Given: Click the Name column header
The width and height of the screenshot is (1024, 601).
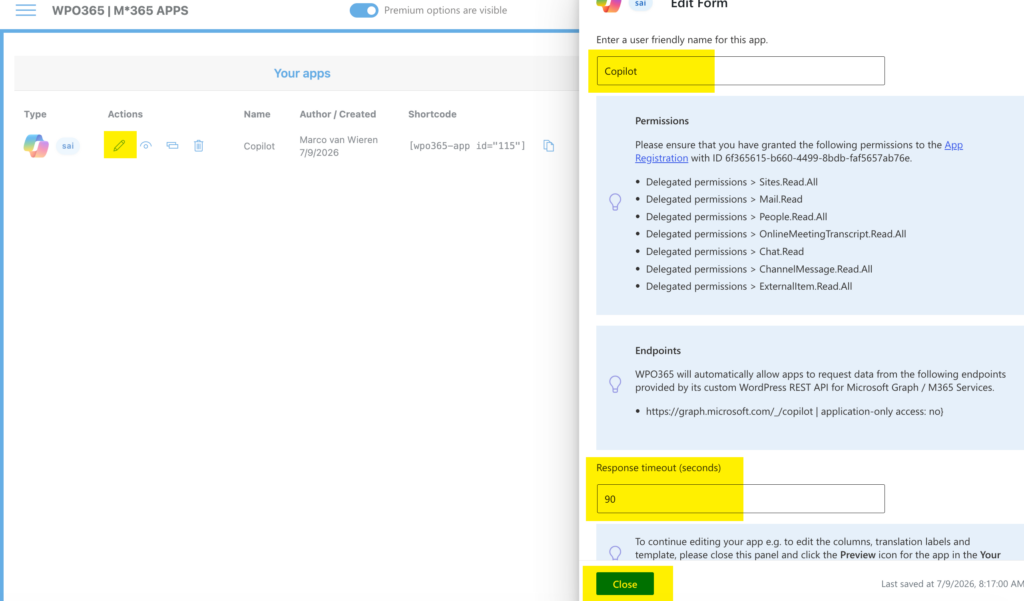Looking at the screenshot, I should pyautogui.click(x=257, y=114).
